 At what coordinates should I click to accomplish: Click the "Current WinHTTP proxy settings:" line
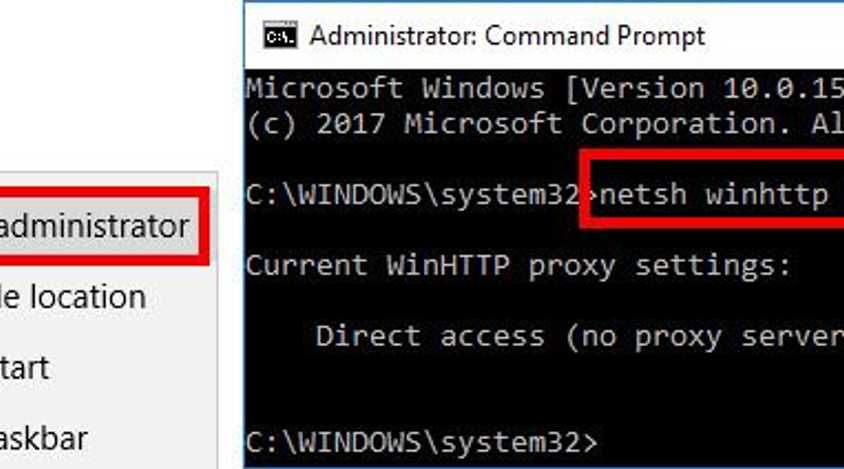click(518, 265)
